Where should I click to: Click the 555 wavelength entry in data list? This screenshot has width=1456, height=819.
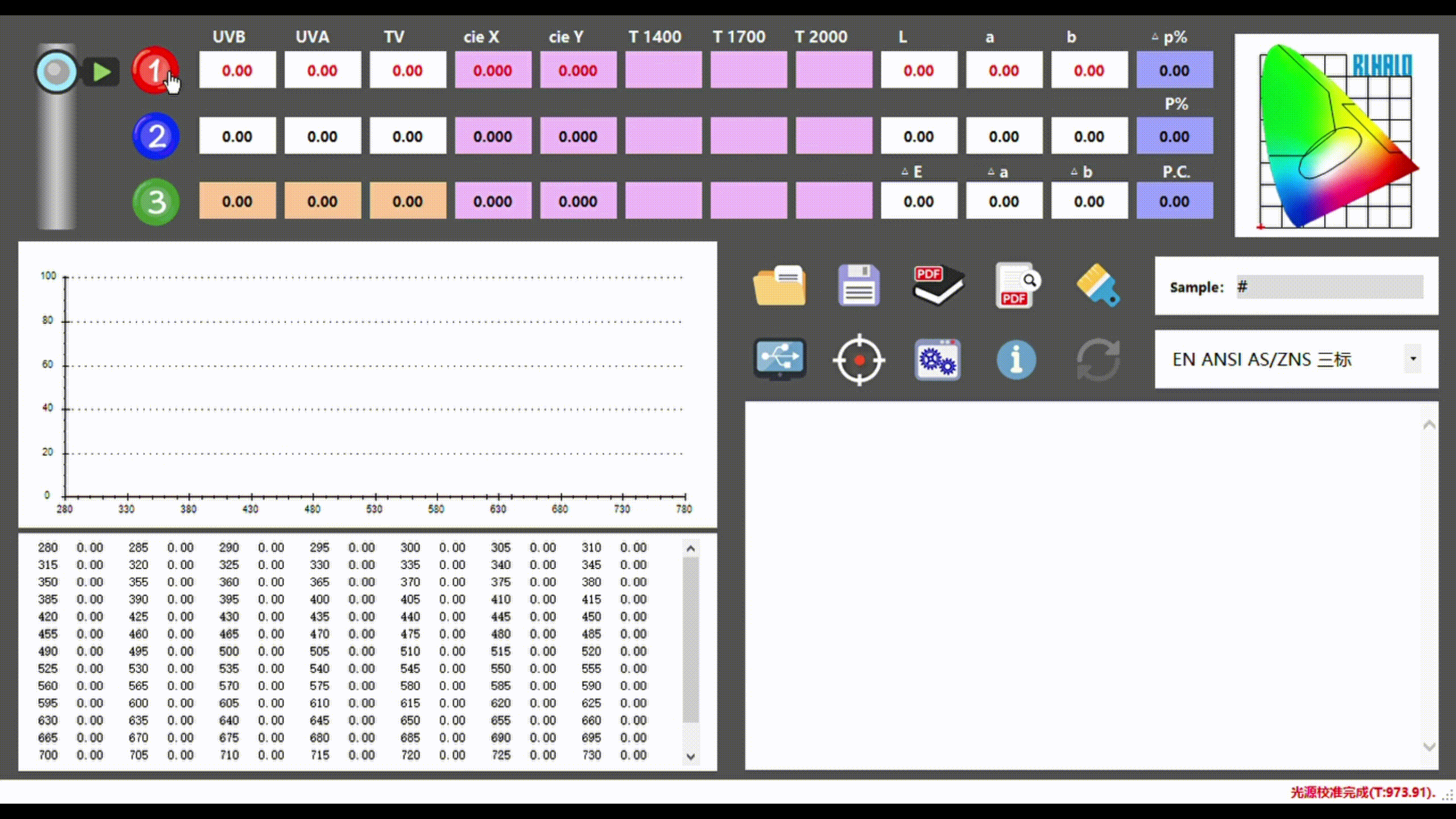(591, 668)
